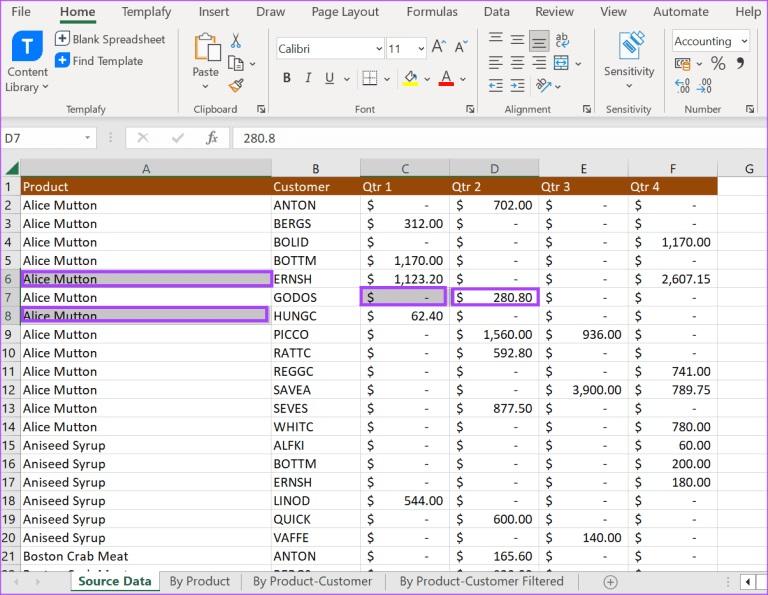Decrease decimal places

pyautogui.click(x=704, y=86)
